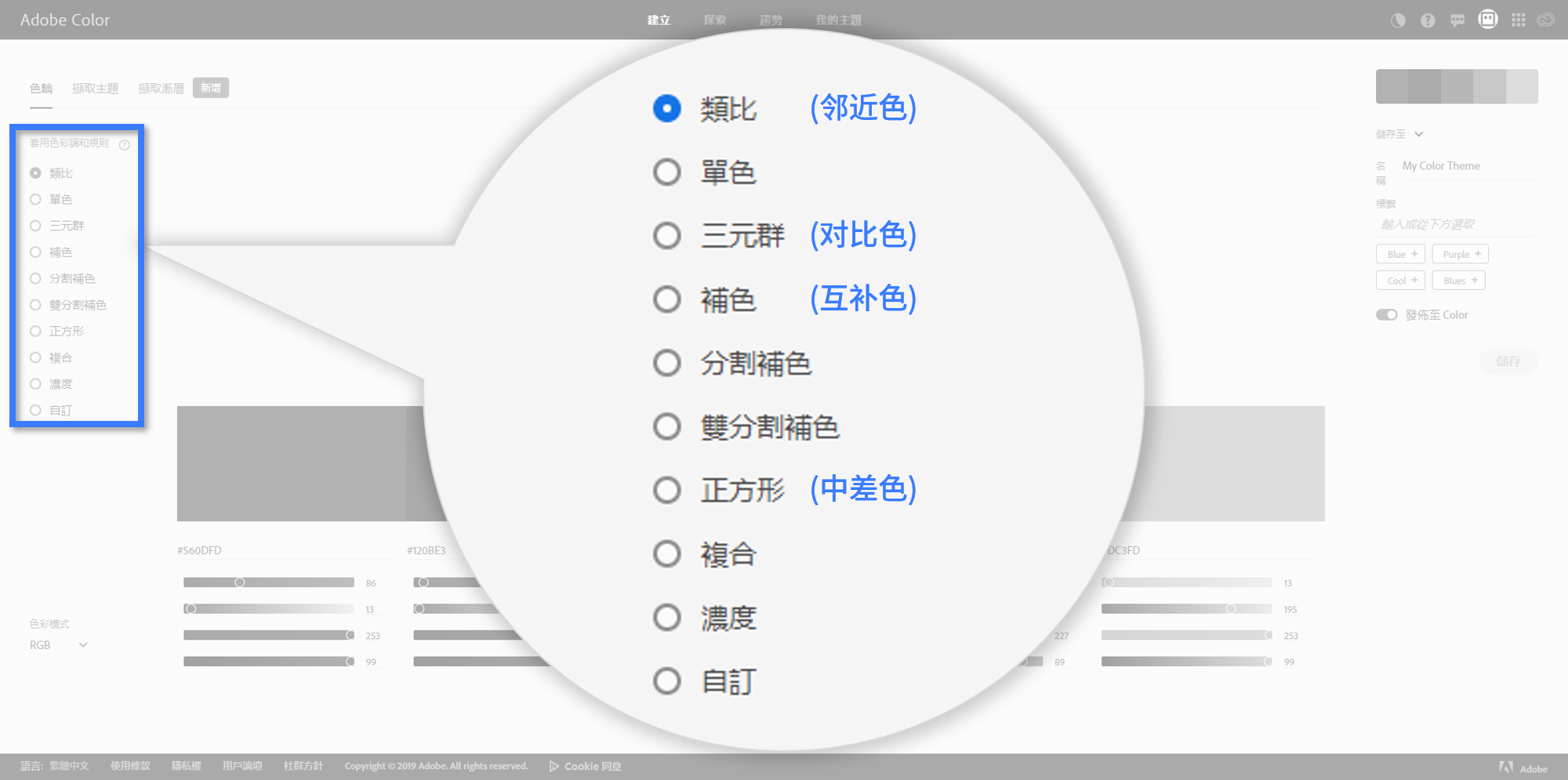Click the color rule help info icon
The image size is (1568, 780).
pos(124,144)
